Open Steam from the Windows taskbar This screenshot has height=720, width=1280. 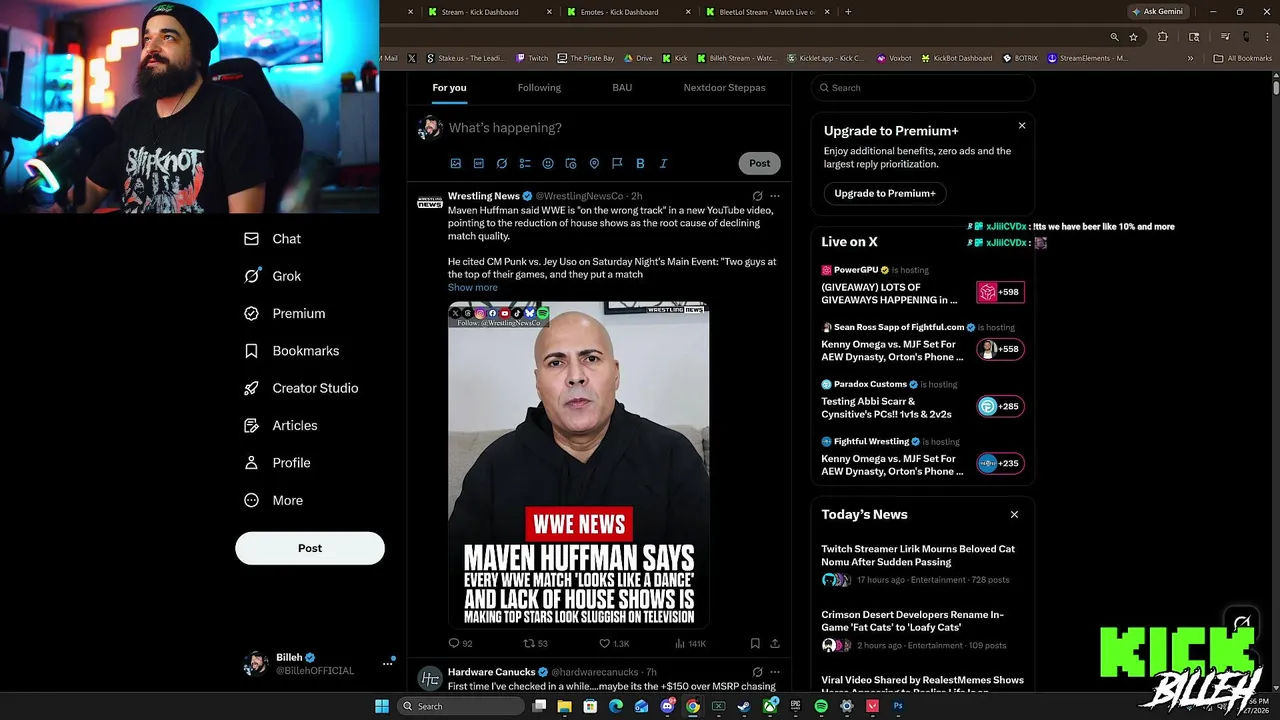coord(744,706)
